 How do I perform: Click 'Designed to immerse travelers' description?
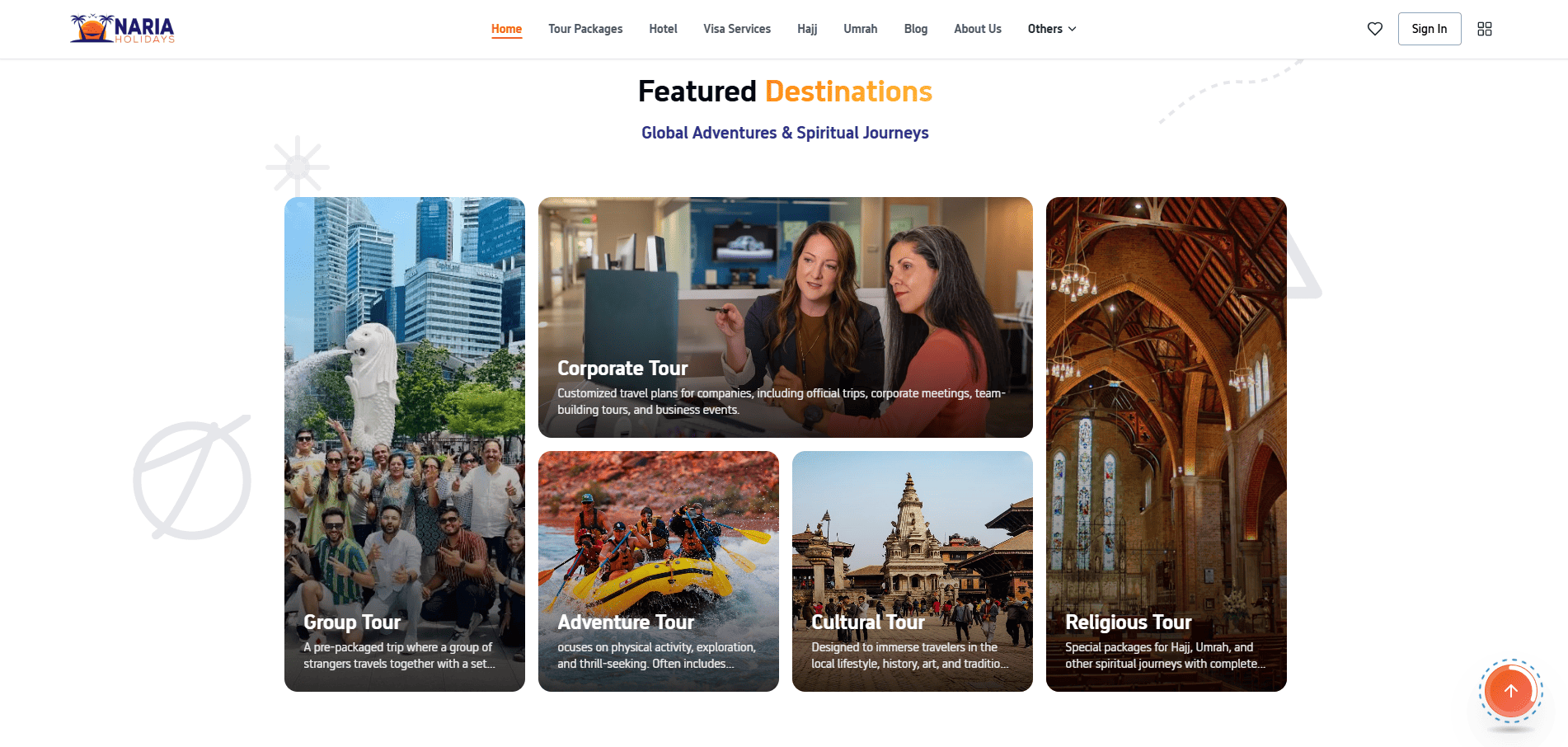tap(910, 655)
